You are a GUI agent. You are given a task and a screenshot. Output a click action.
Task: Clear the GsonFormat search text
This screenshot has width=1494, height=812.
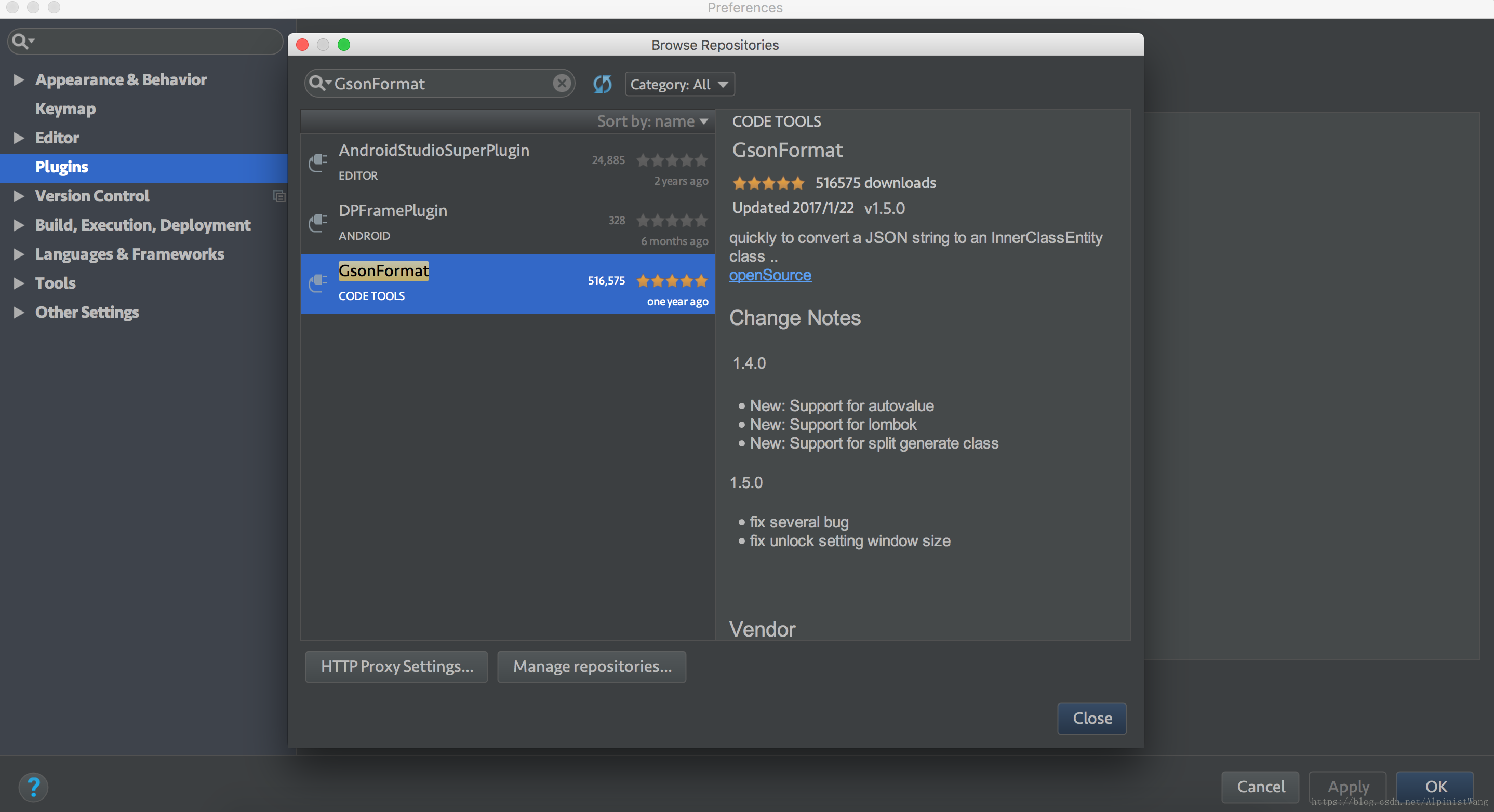tap(562, 84)
